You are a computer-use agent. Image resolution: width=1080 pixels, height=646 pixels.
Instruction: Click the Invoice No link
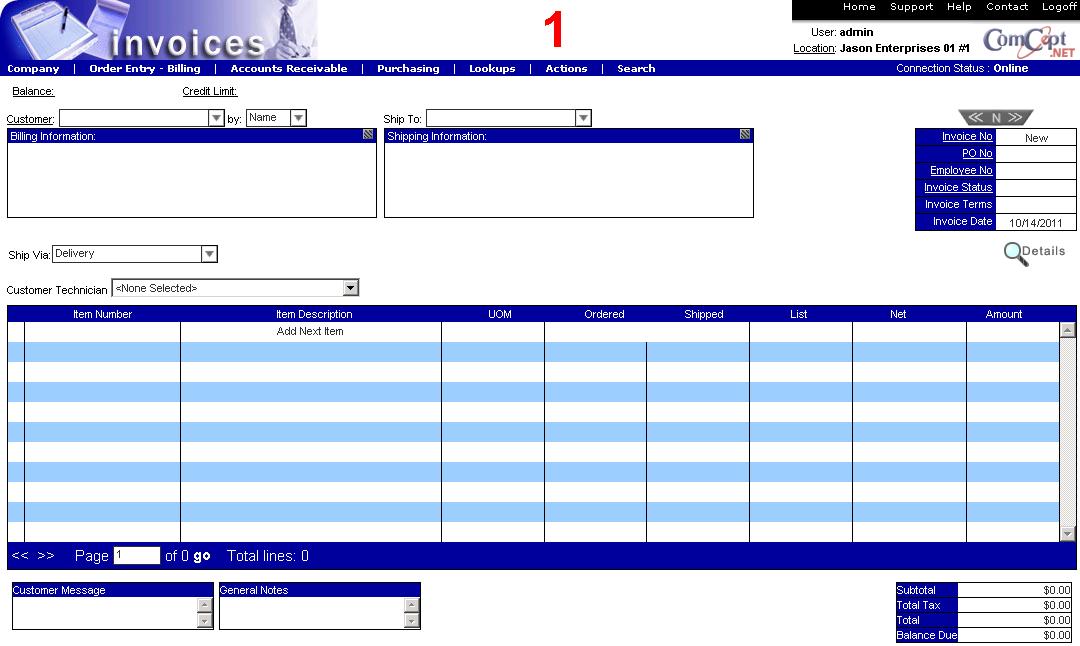pos(966,137)
